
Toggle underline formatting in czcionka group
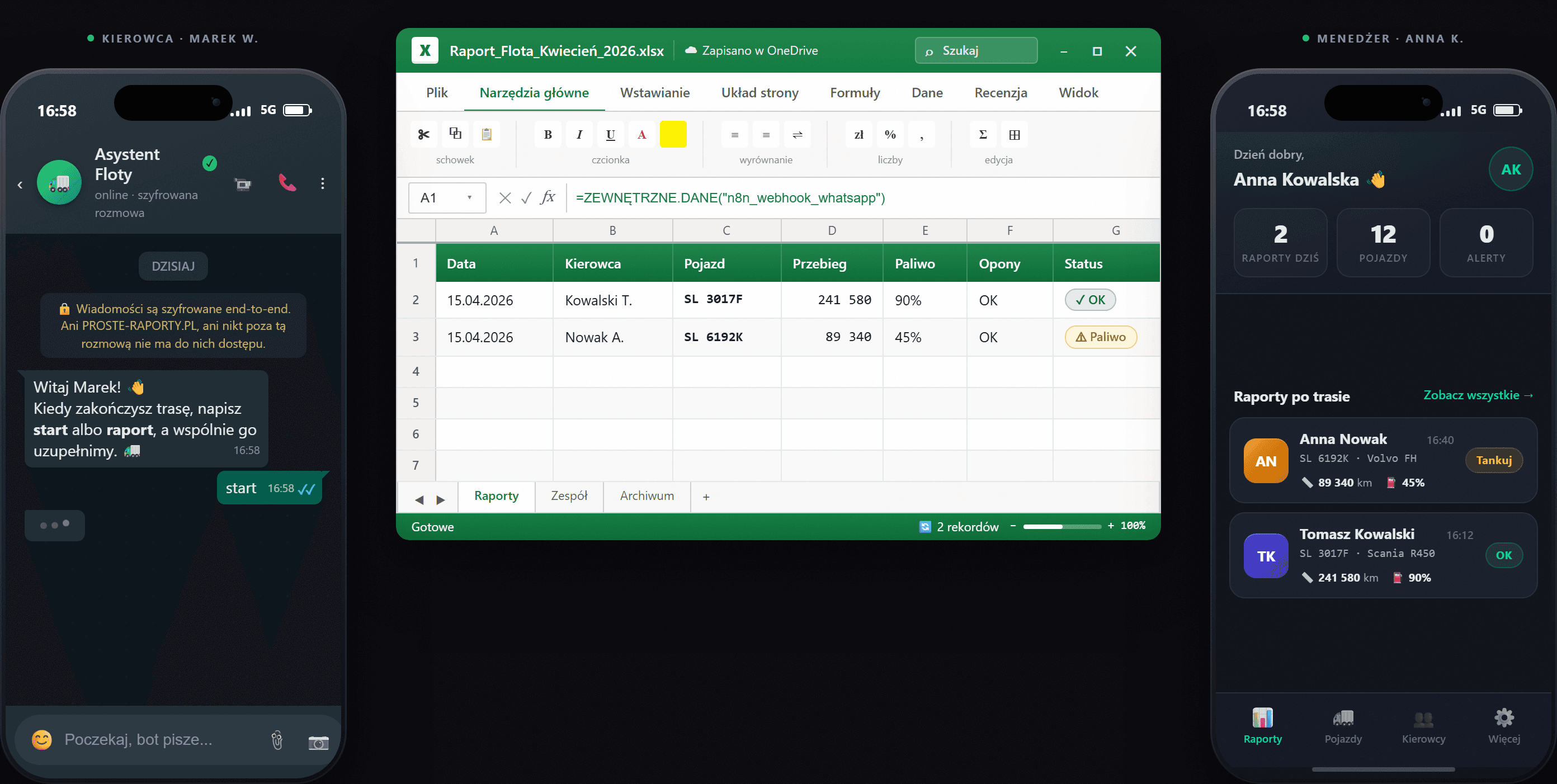pyautogui.click(x=611, y=134)
